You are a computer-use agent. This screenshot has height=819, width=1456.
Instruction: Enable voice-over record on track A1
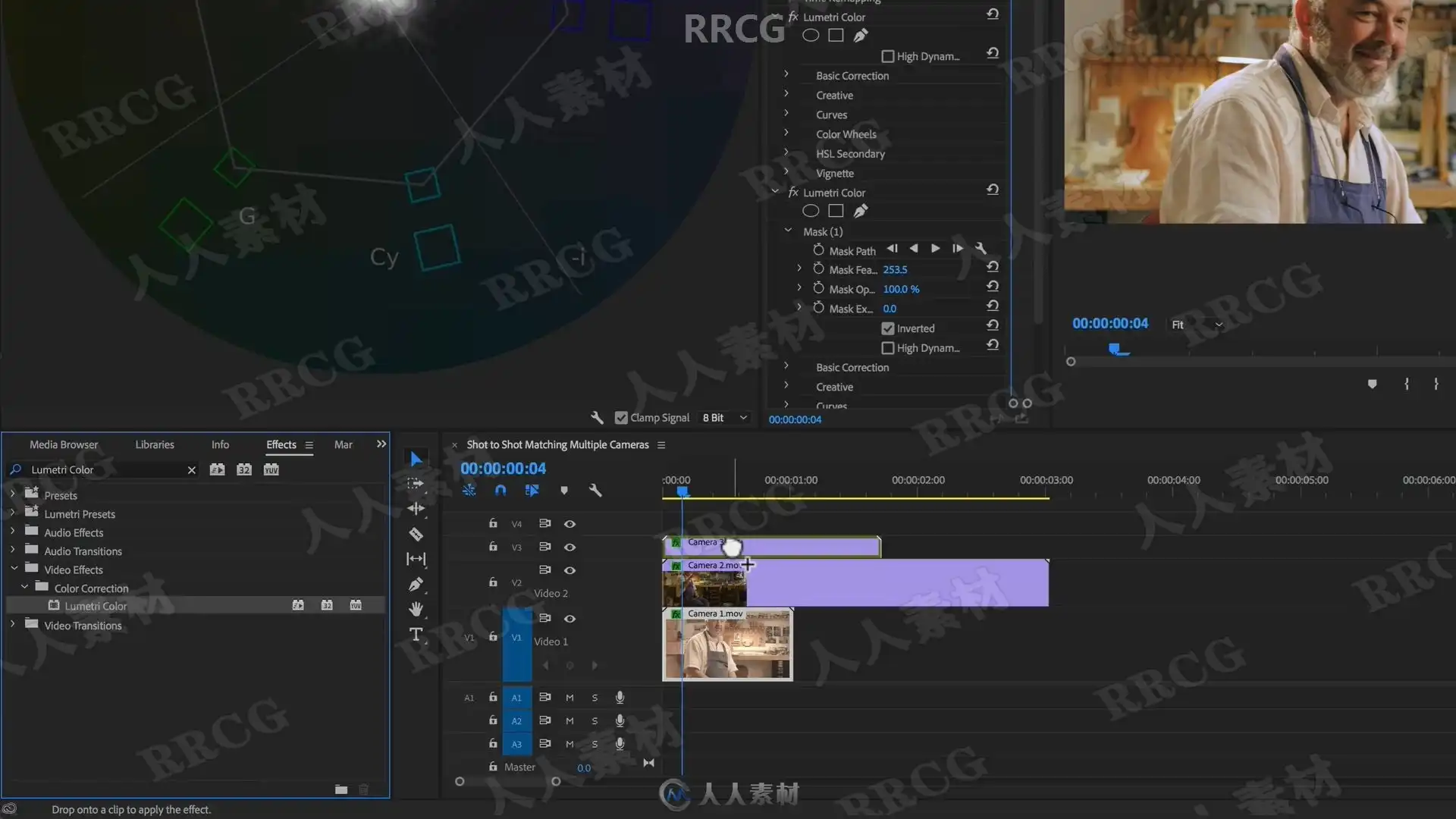tap(620, 698)
